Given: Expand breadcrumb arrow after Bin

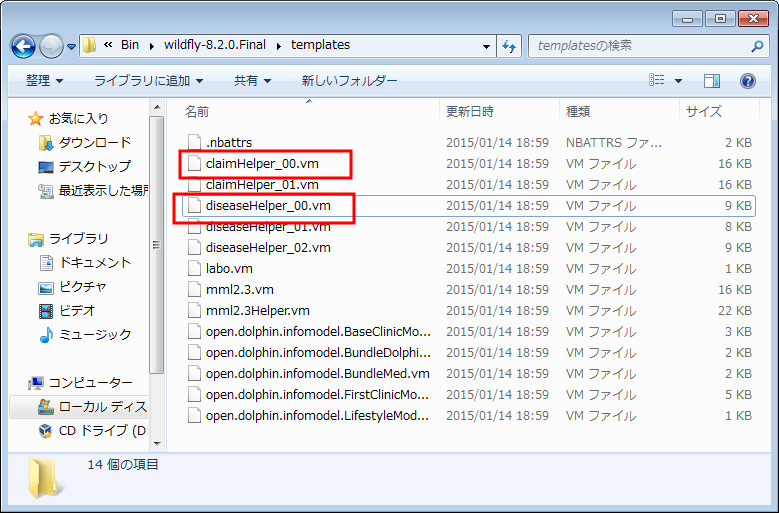Looking at the screenshot, I should click(x=151, y=46).
